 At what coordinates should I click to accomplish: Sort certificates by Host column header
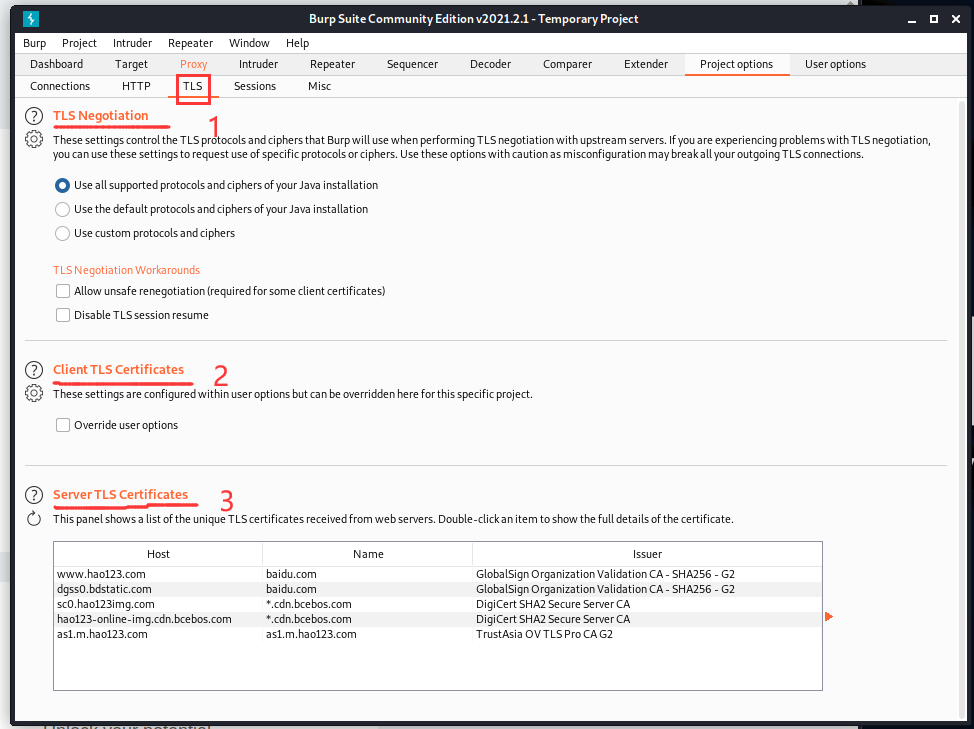pyautogui.click(x=158, y=554)
